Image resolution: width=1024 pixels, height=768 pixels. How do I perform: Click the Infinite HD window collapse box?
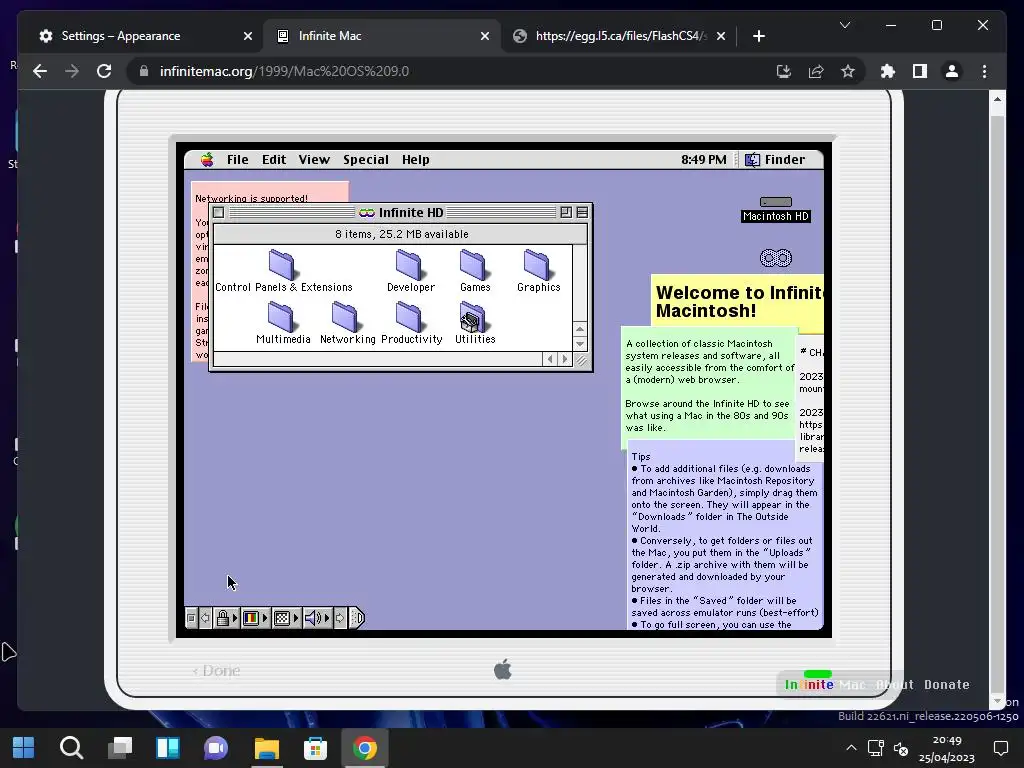tap(582, 212)
